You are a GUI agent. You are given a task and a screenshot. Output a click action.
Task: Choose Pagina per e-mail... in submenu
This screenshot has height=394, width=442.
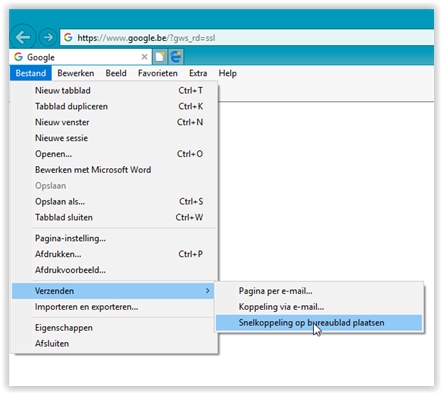319,291
